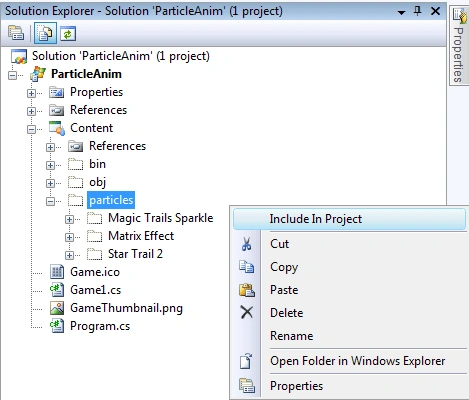Click the scissors Cut icon
469x400 pixels.
pyautogui.click(x=246, y=244)
